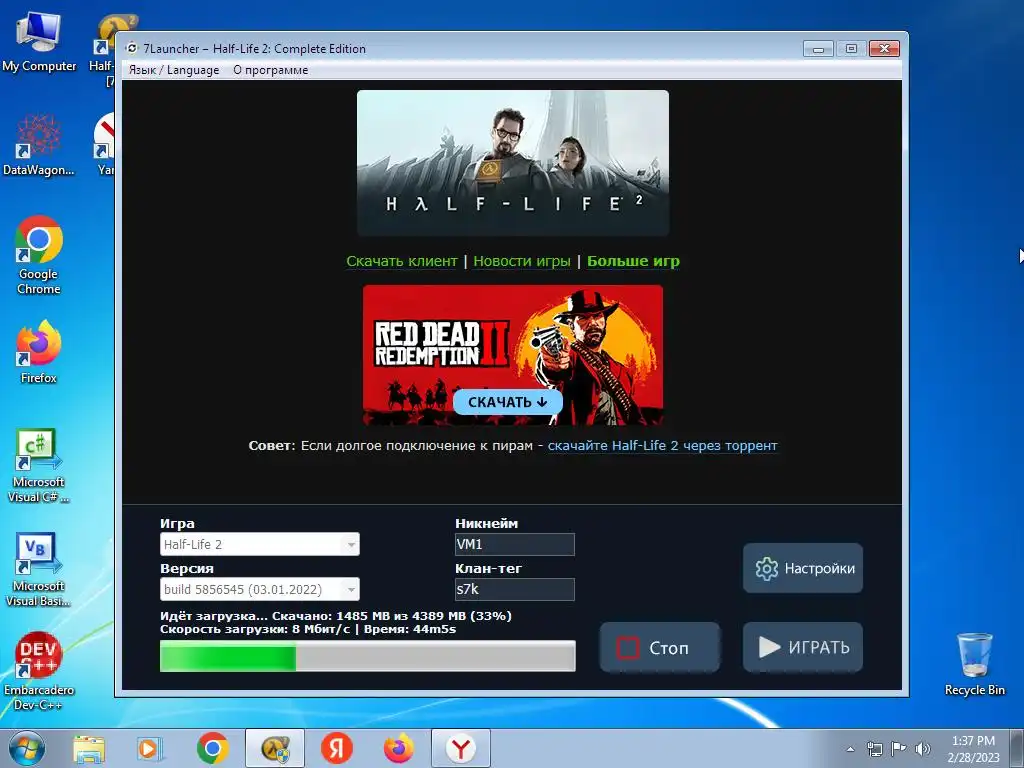Click the network tray icon
This screenshot has width=1024, height=768.
pyautogui.click(x=874, y=749)
